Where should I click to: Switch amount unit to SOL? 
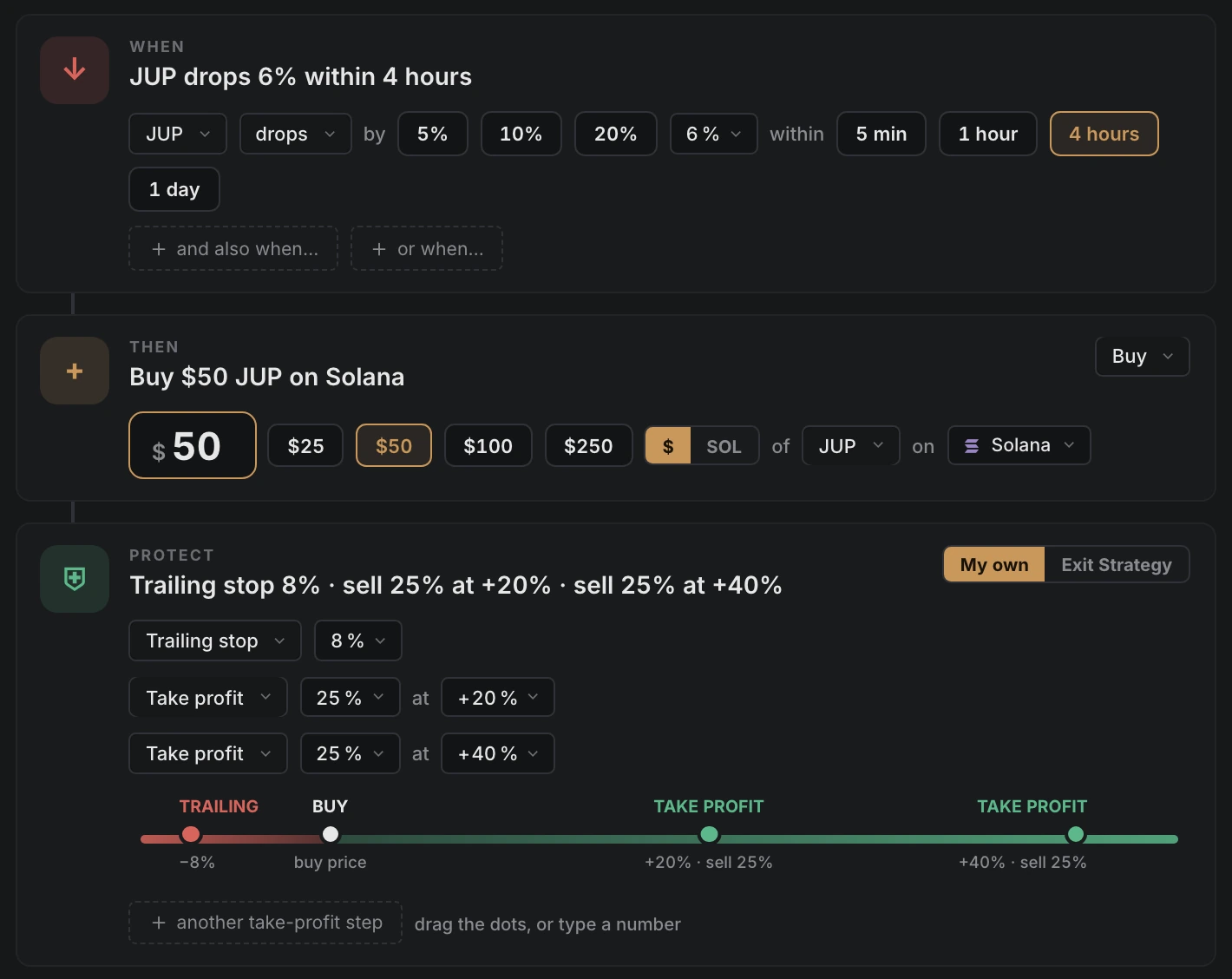point(724,445)
